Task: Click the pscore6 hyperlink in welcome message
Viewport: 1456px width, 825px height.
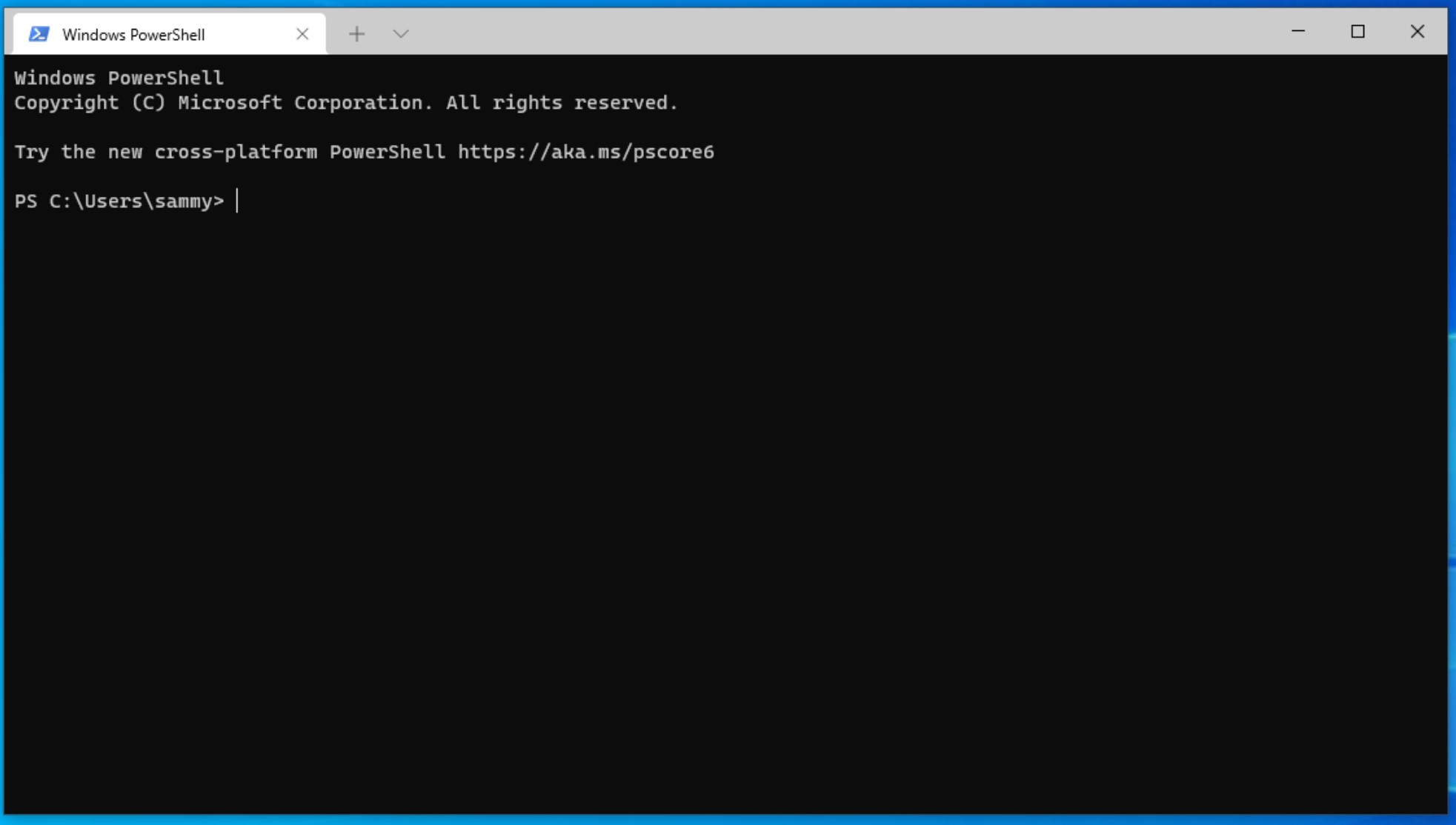Action: pos(585,151)
